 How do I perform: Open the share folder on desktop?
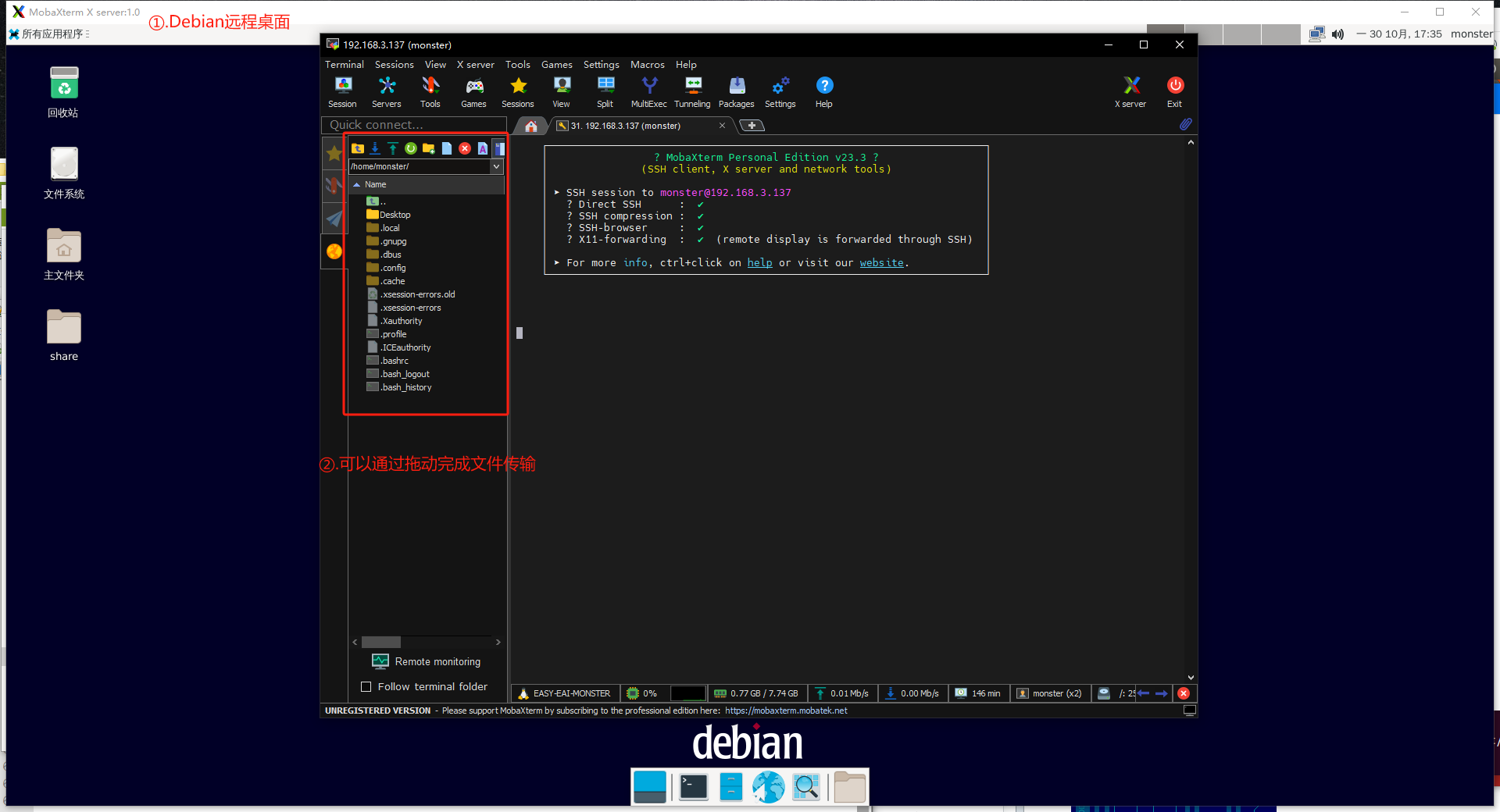pyautogui.click(x=64, y=336)
